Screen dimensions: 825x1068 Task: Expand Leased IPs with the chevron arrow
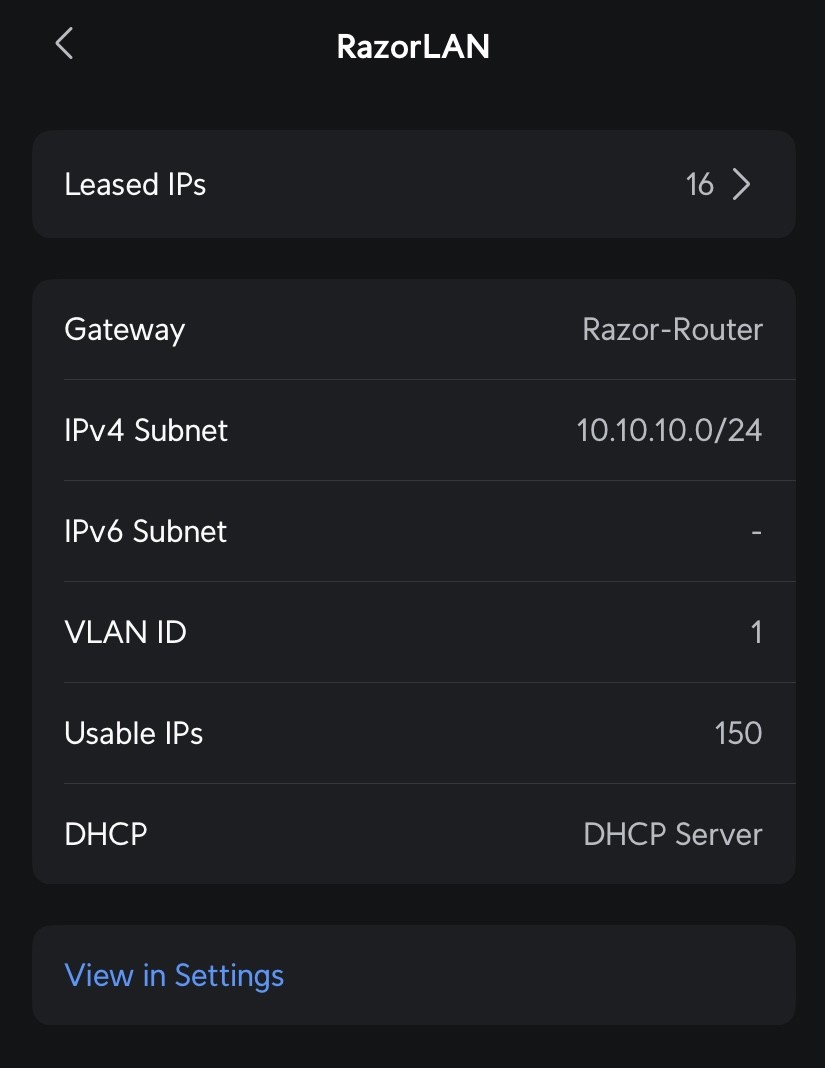point(741,185)
